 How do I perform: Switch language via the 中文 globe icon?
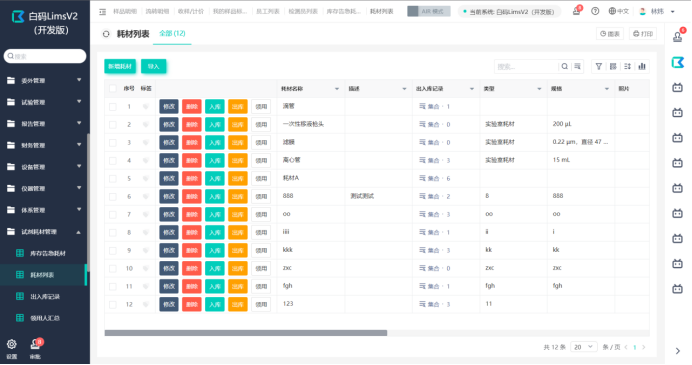[x=618, y=11]
